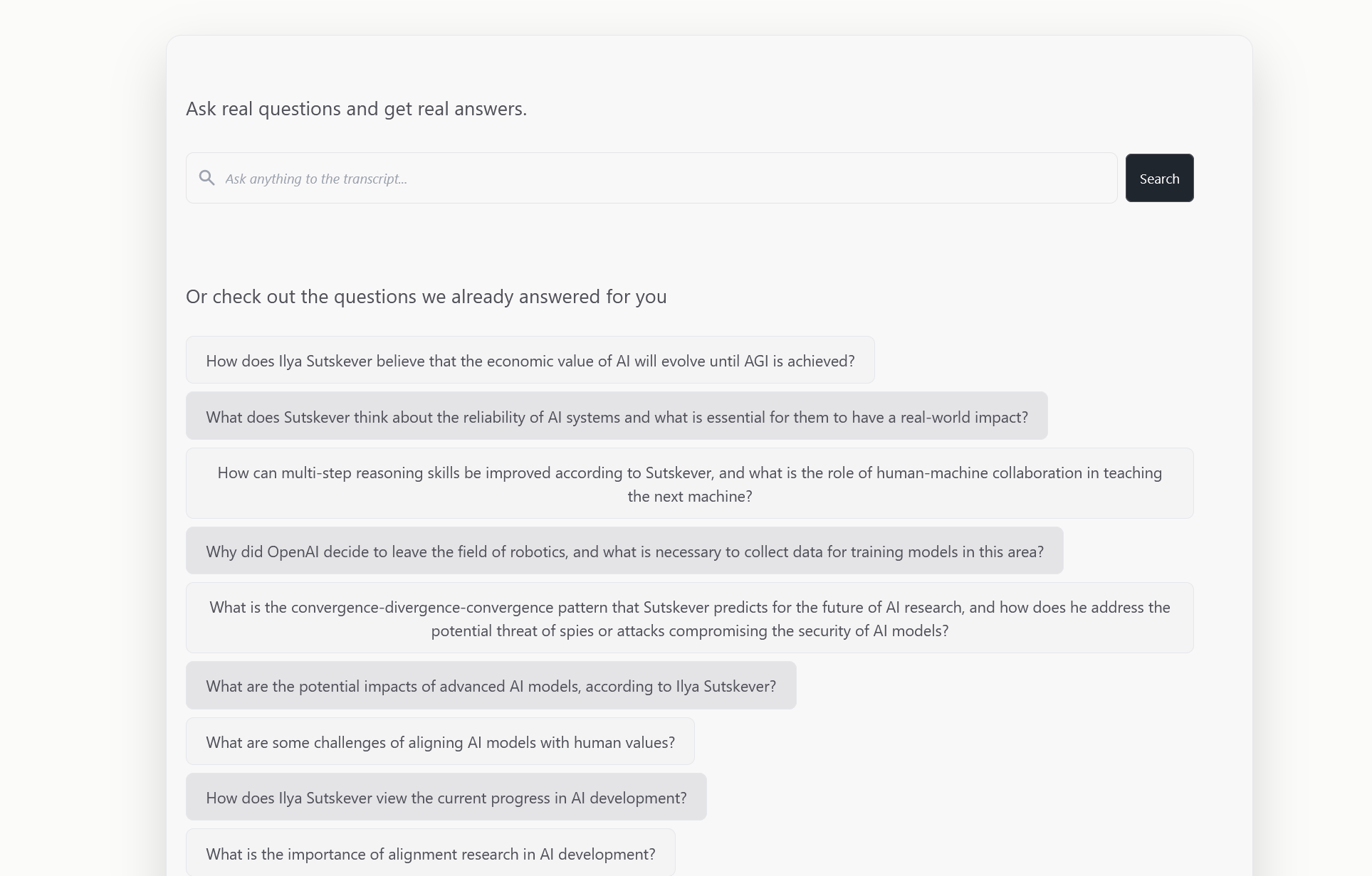
Task: Click the placeholder text in the search box
Action: [x=316, y=179]
